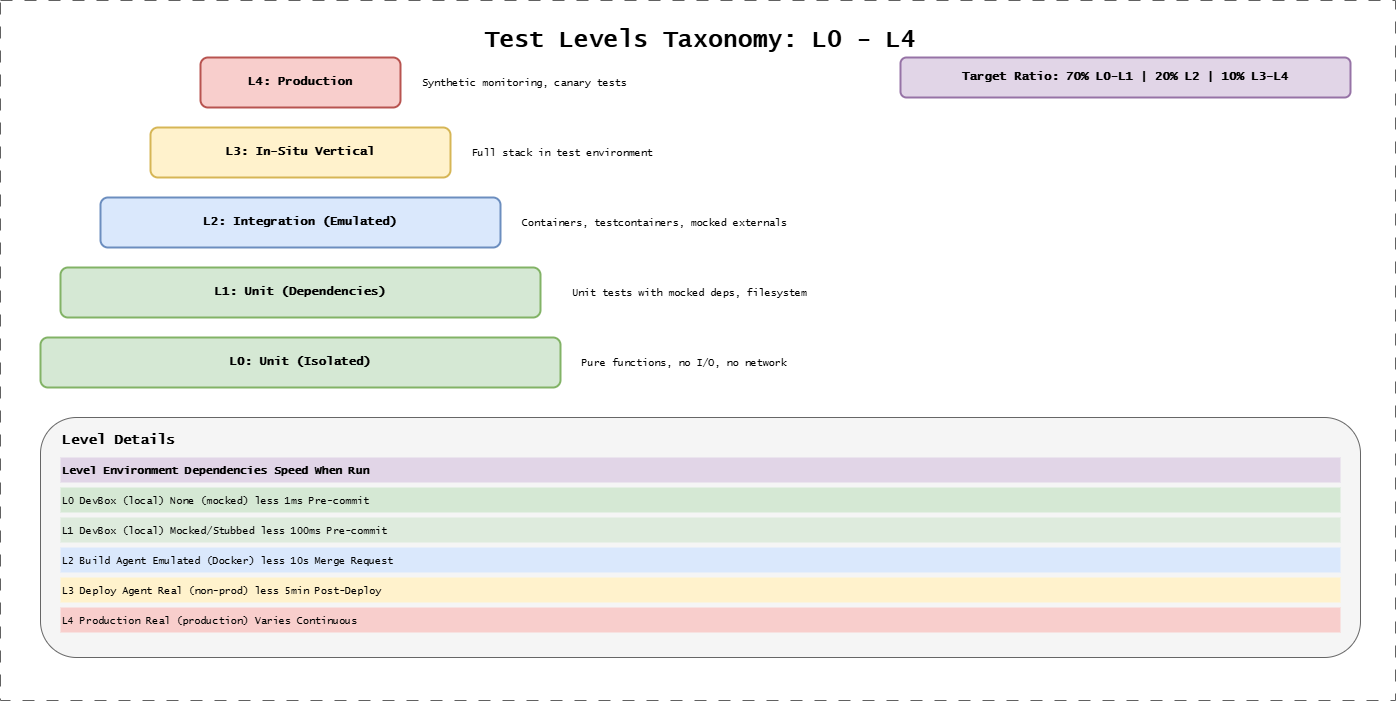Click the Level Details panel header
The image size is (1397, 702).
point(117,439)
